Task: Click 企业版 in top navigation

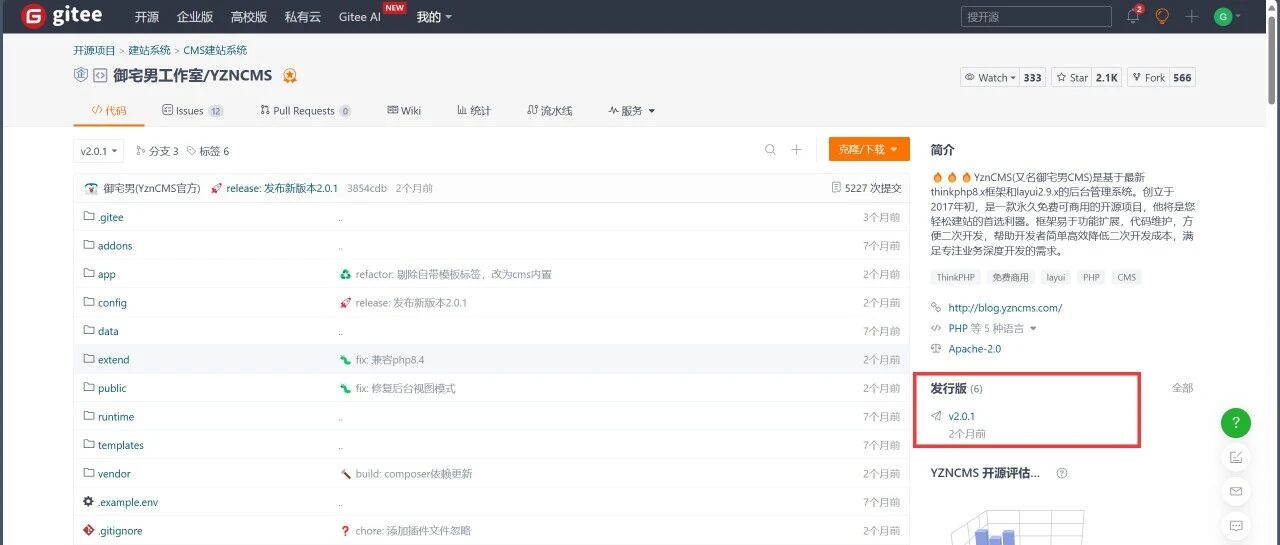Action: pyautogui.click(x=195, y=17)
